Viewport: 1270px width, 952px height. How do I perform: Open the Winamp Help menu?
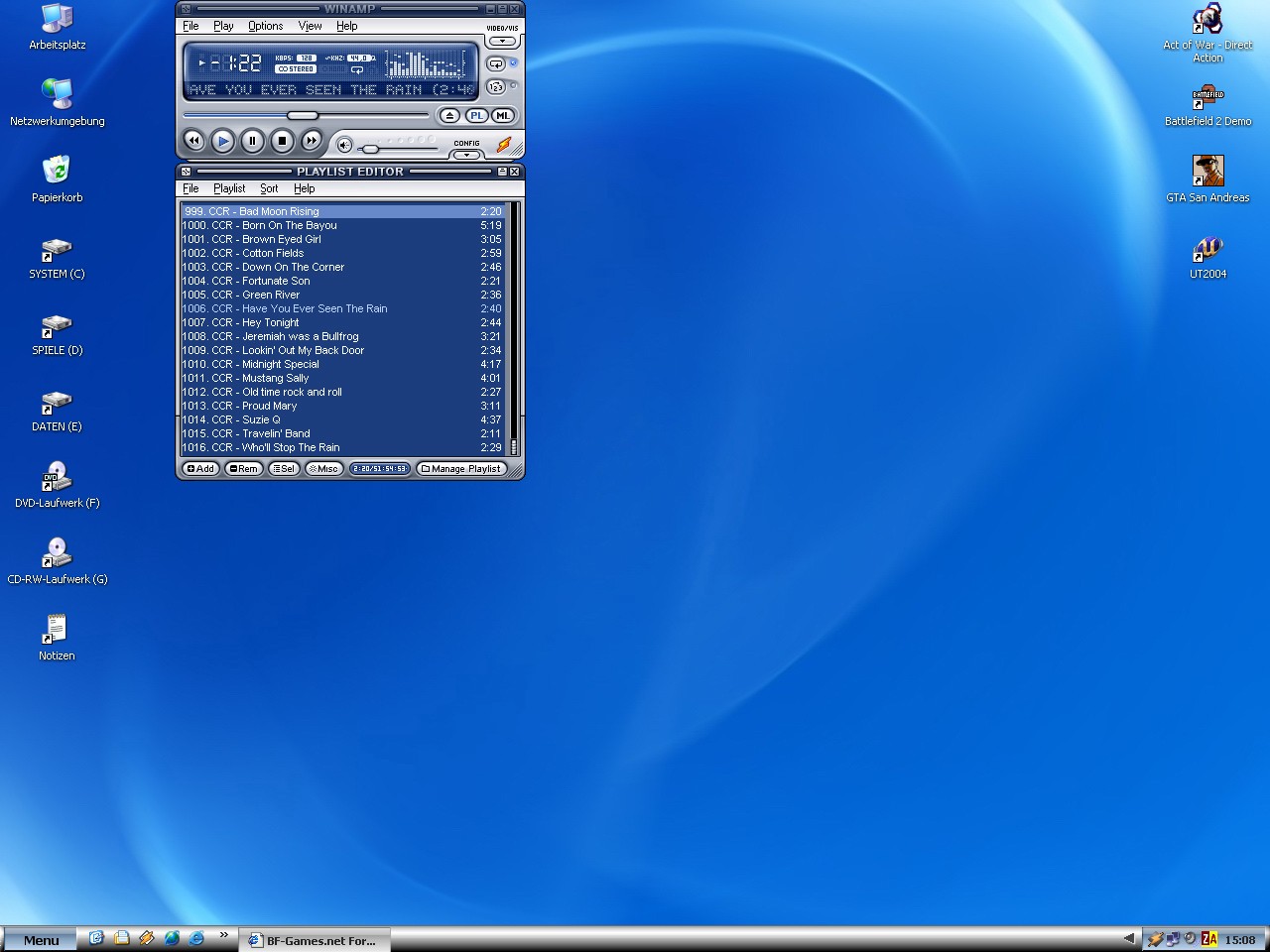[x=346, y=26]
